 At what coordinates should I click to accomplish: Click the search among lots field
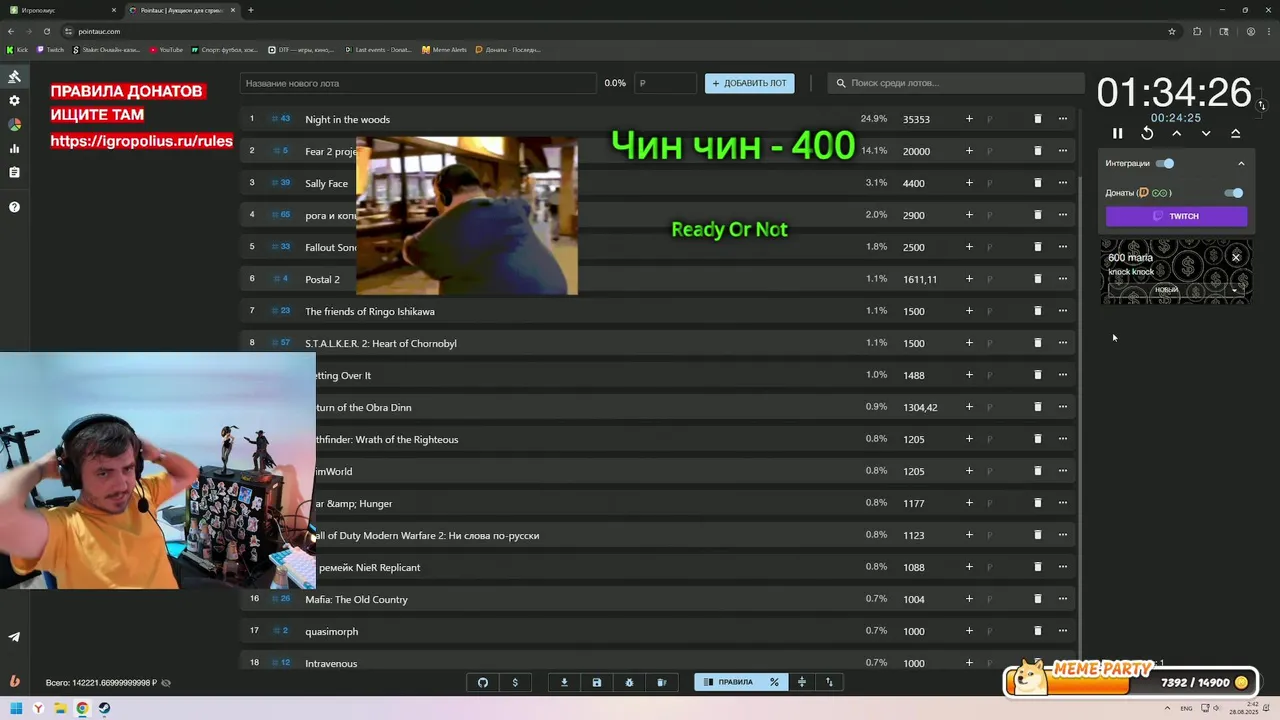pos(956,83)
